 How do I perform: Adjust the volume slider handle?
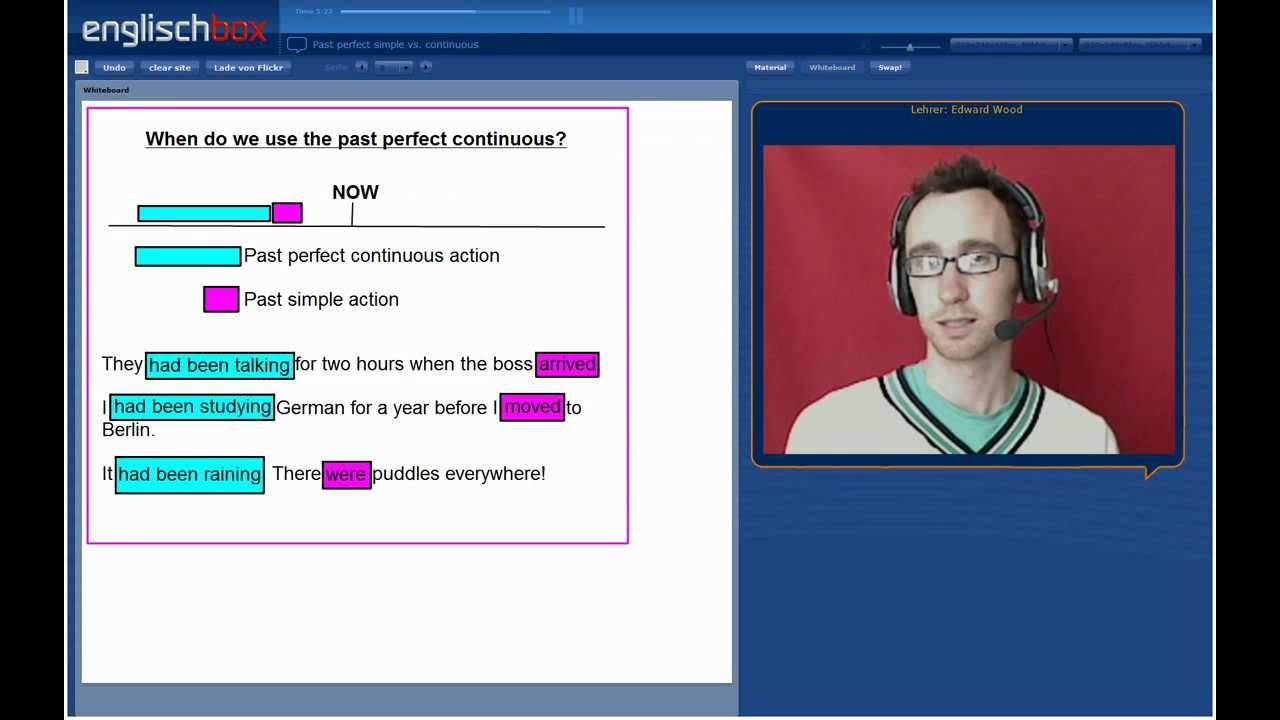[x=910, y=46]
